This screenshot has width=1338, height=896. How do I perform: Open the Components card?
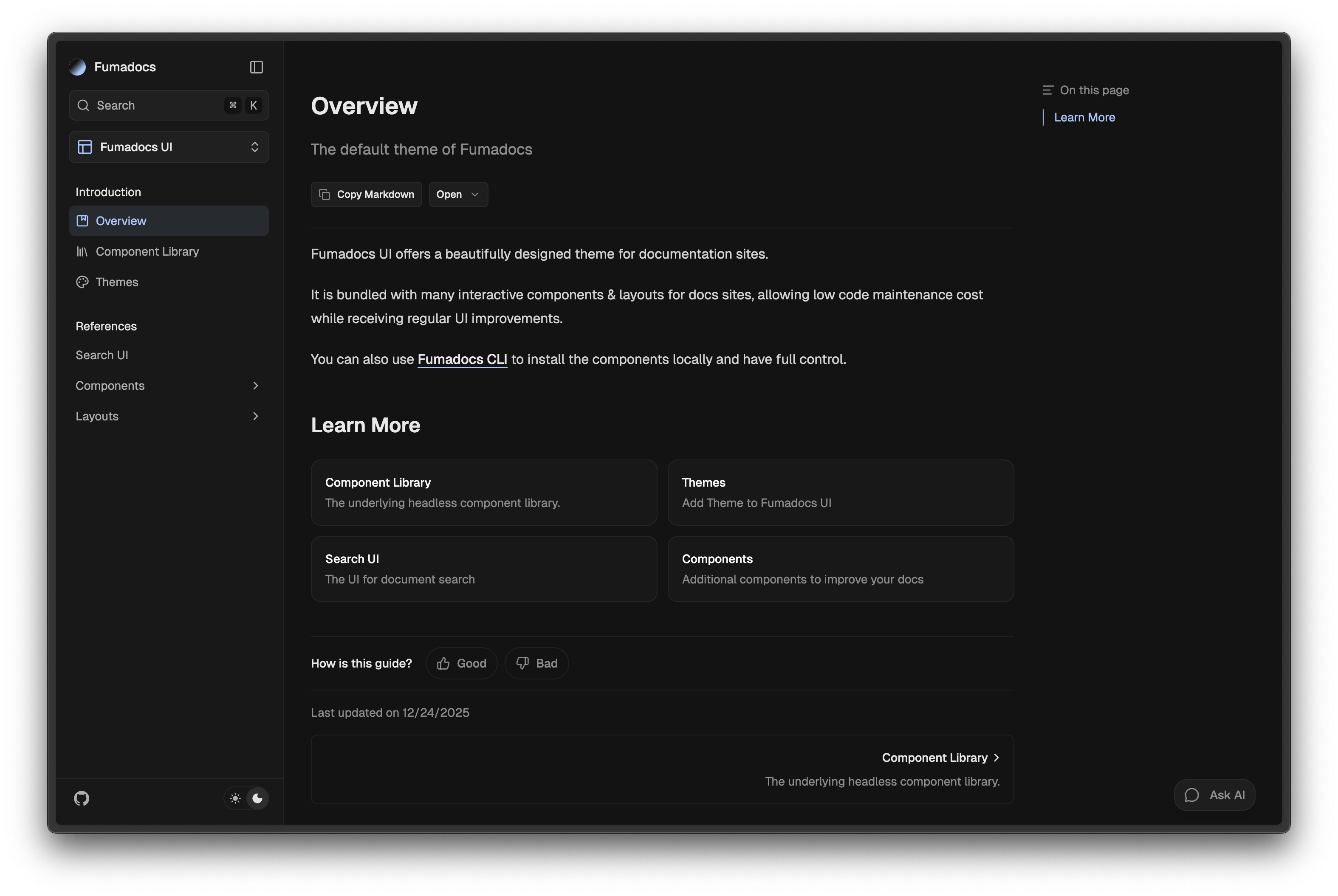pyautogui.click(x=840, y=569)
